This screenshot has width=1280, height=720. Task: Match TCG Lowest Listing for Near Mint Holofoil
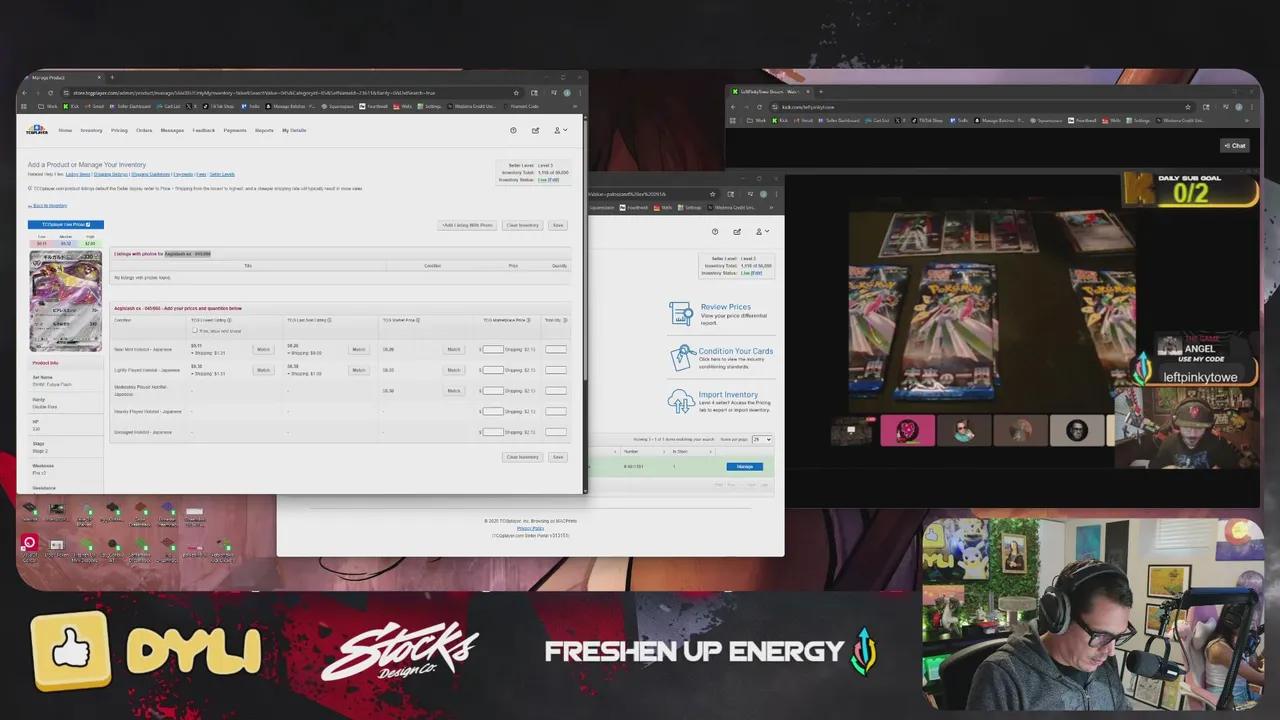point(263,349)
